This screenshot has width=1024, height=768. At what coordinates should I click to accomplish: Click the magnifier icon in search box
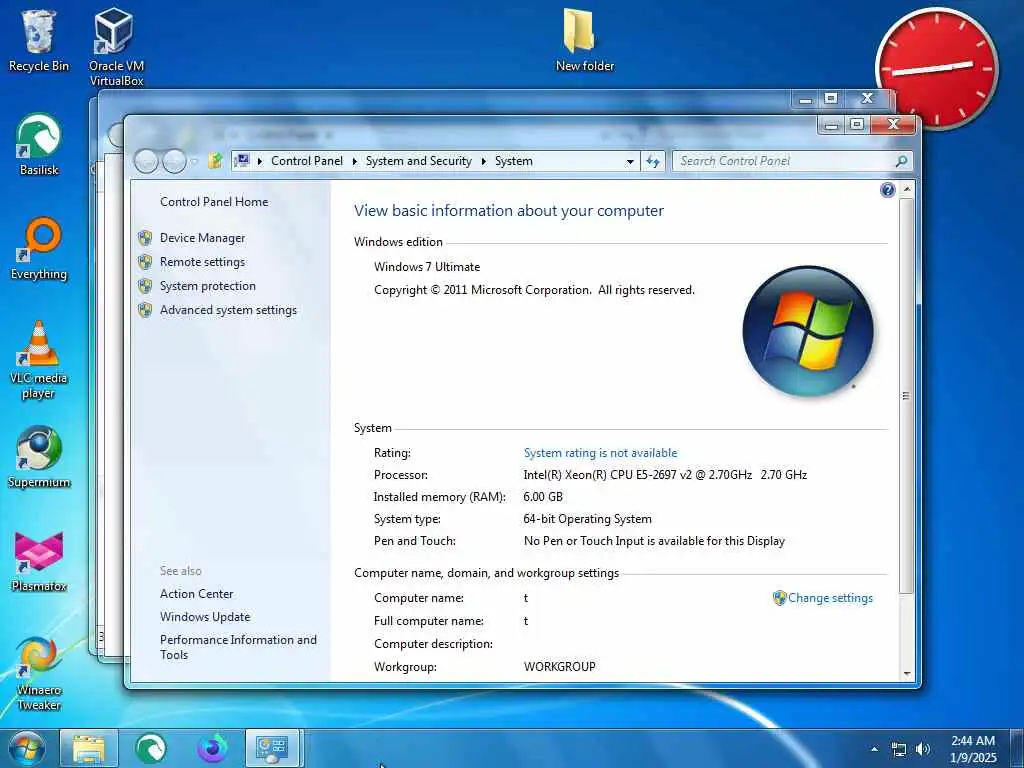901,161
